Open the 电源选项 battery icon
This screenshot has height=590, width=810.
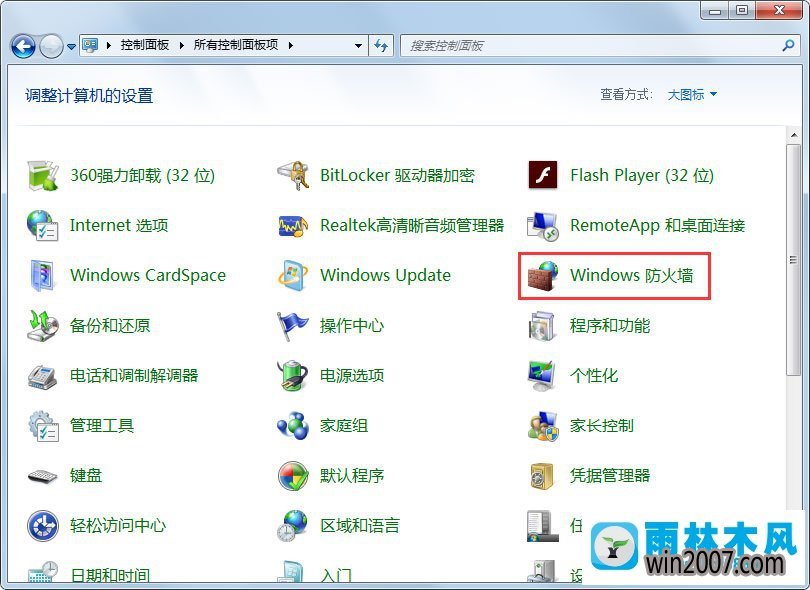[293, 376]
